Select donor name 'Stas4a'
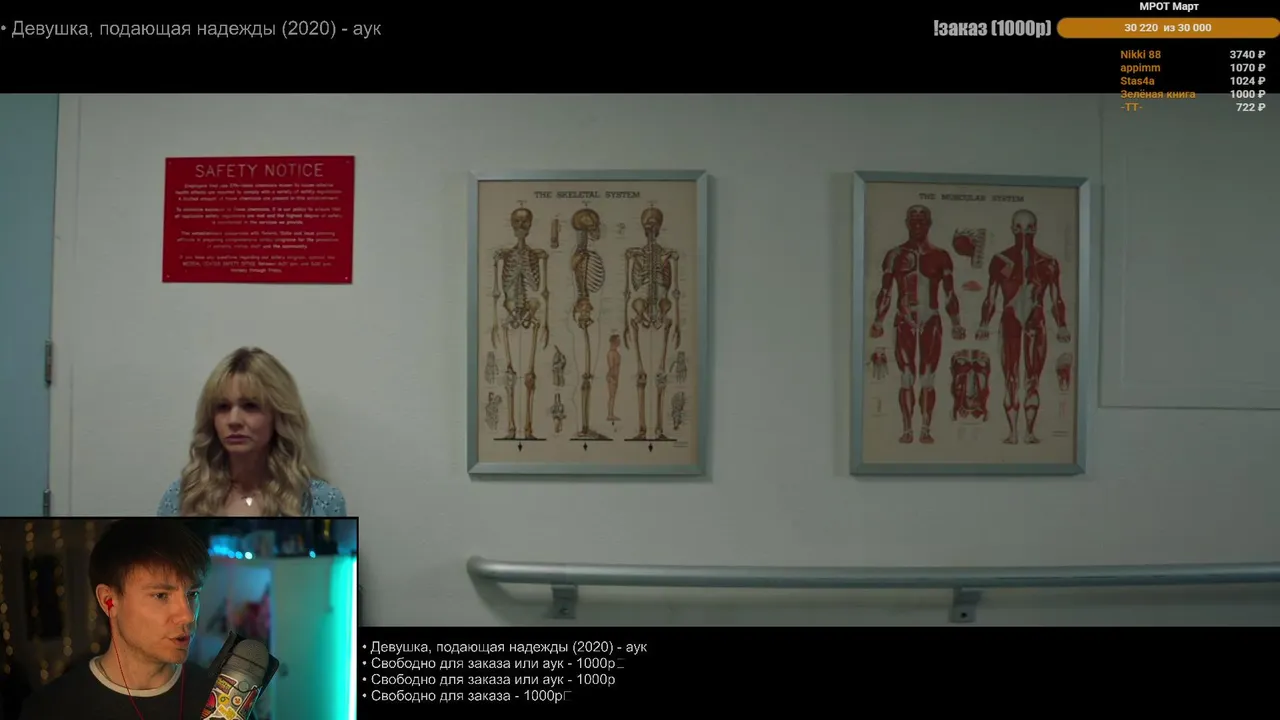 (1137, 81)
